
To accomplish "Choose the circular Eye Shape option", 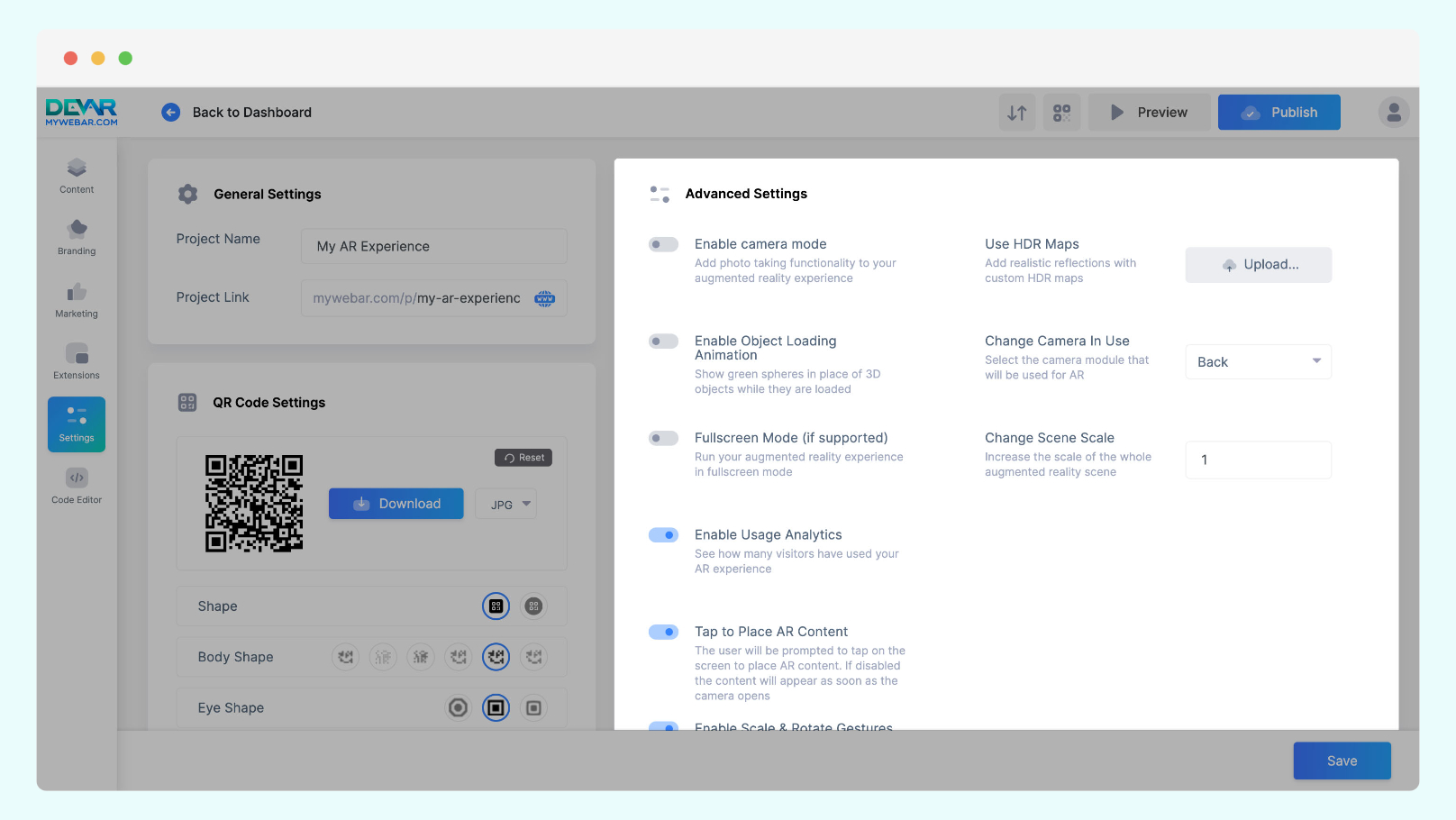I will 459,708.
